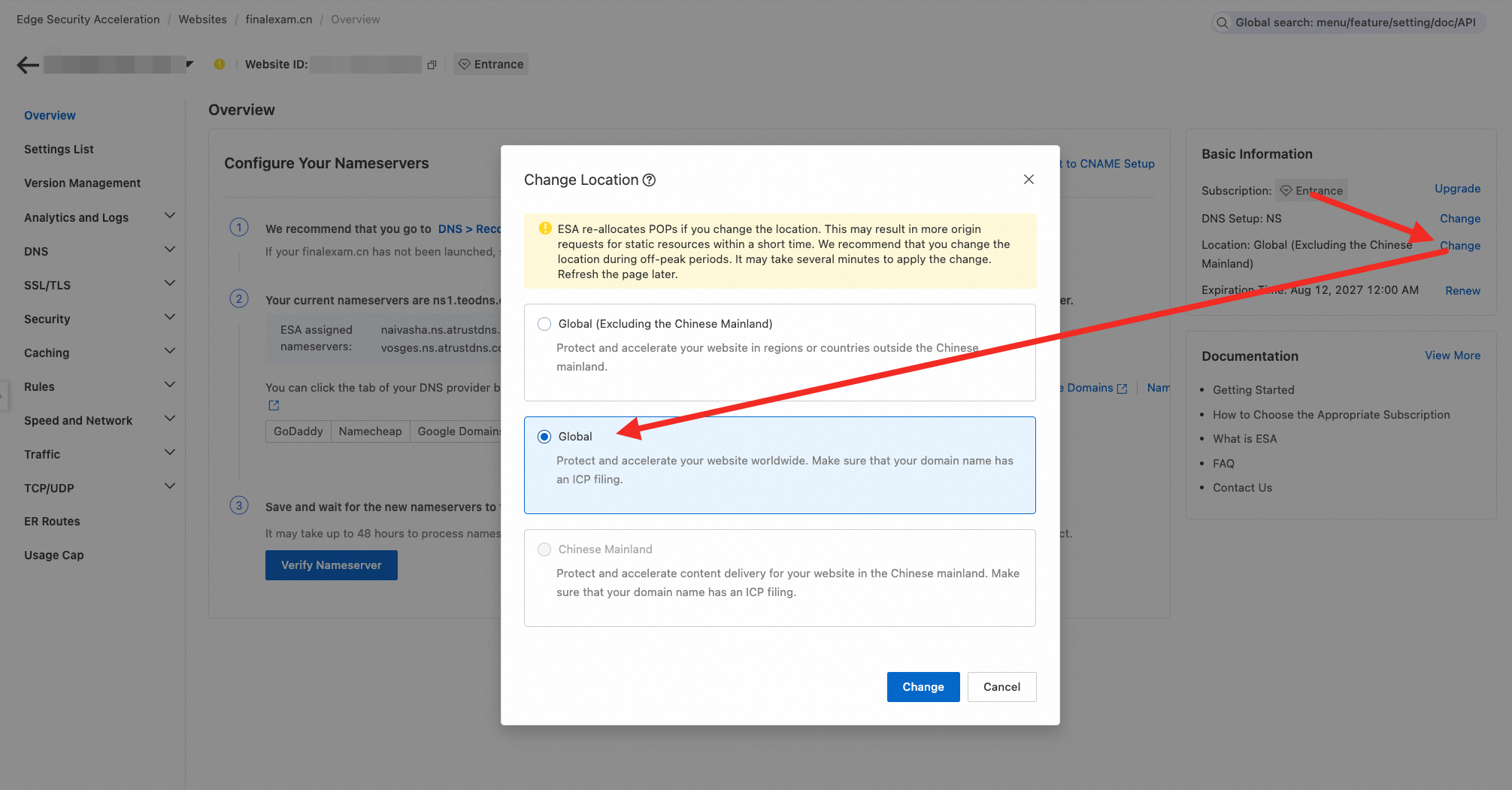
Task: Click the warning icon in yellow notice
Action: coord(545,229)
